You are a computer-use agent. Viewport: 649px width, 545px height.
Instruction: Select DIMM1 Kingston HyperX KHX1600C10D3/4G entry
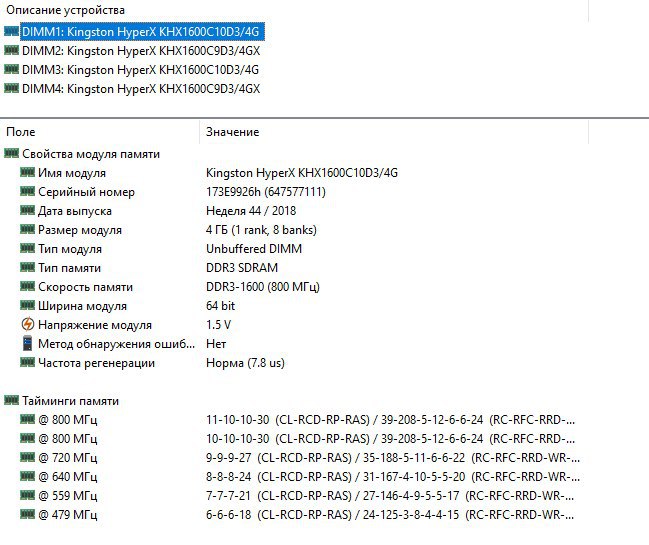(x=142, y=32)
